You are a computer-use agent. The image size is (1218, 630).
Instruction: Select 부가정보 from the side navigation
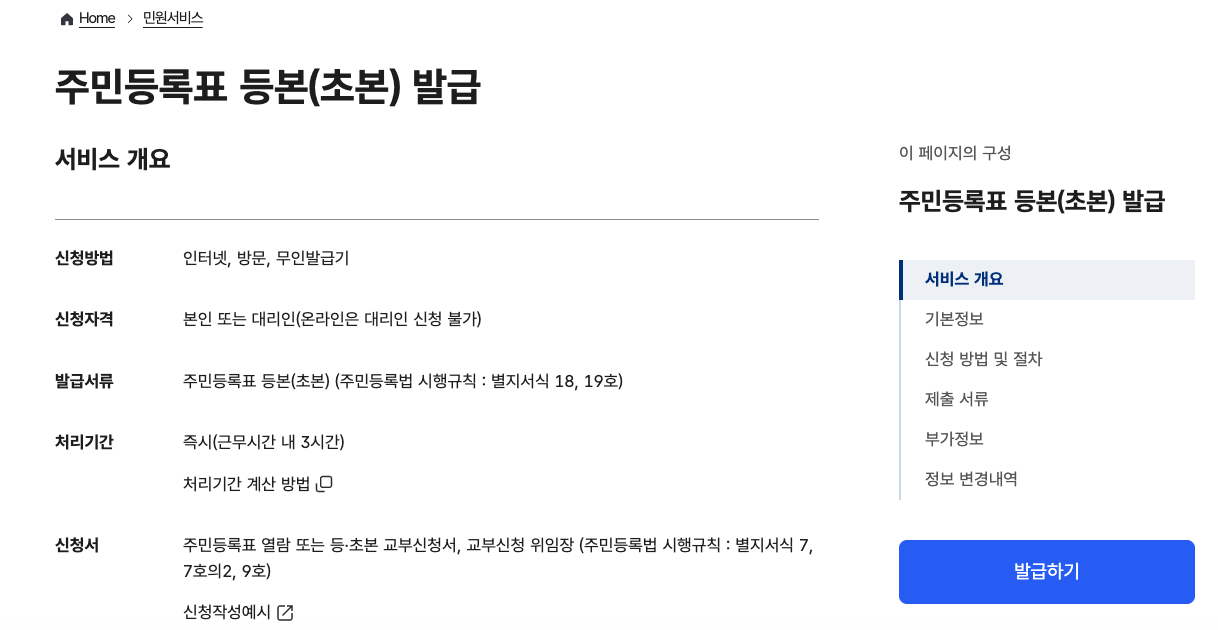pos(953,439)
